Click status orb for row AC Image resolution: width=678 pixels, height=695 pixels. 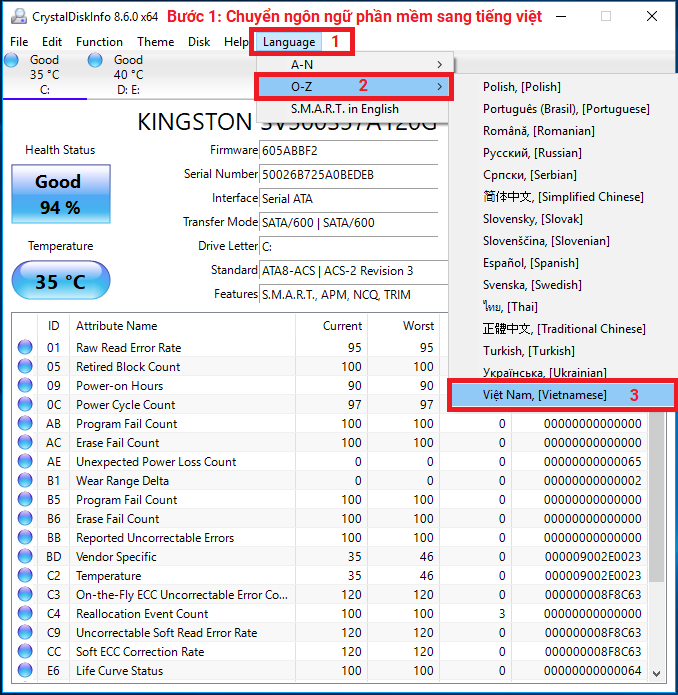tap(25, 442)
